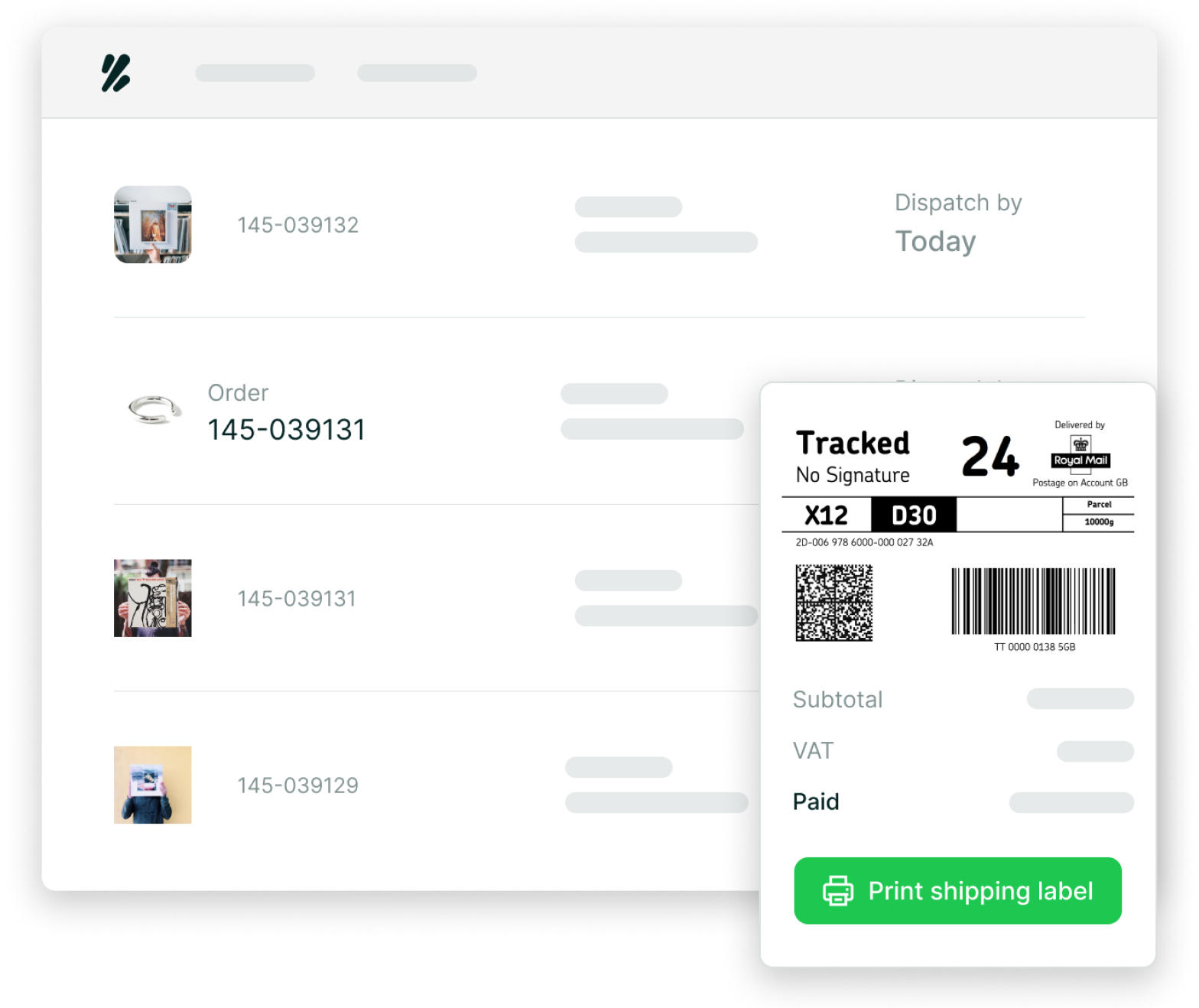Click the printer icon on the green button
Image resolution: width=1199 pixels, height=1008 pixels.
click(x=838, y=891)
